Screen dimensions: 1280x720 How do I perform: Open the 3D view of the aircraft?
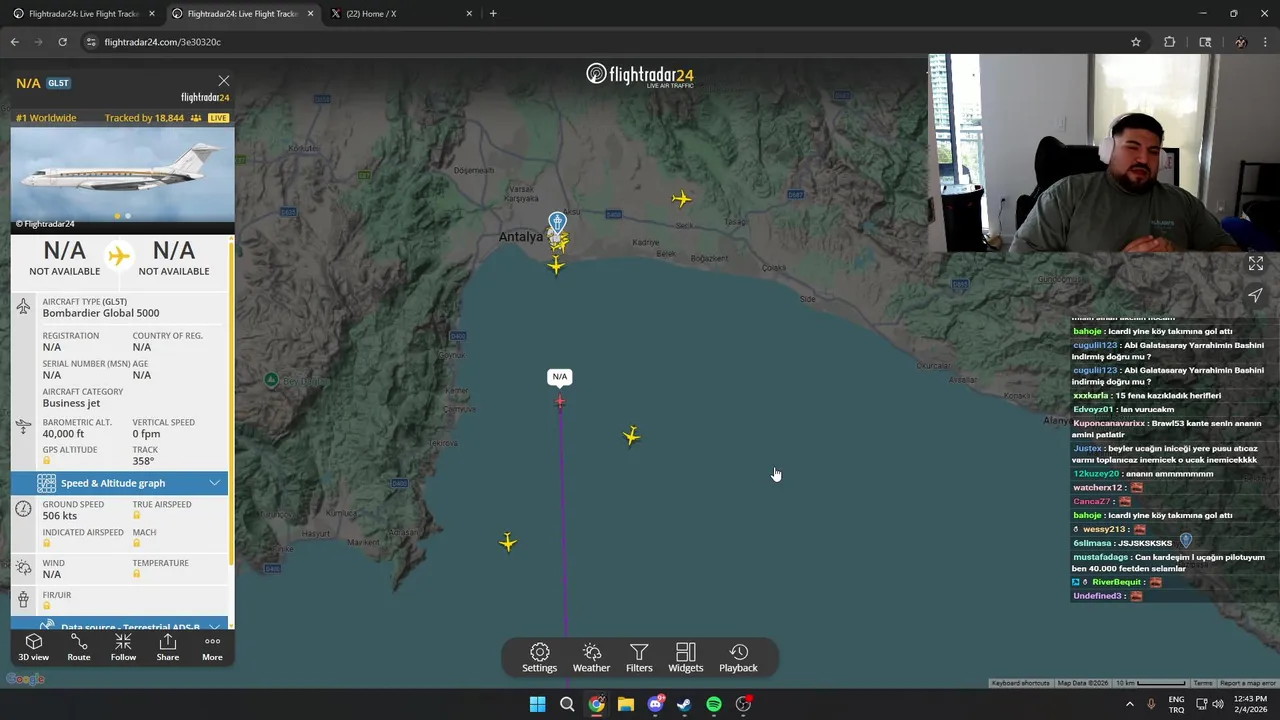33,647
